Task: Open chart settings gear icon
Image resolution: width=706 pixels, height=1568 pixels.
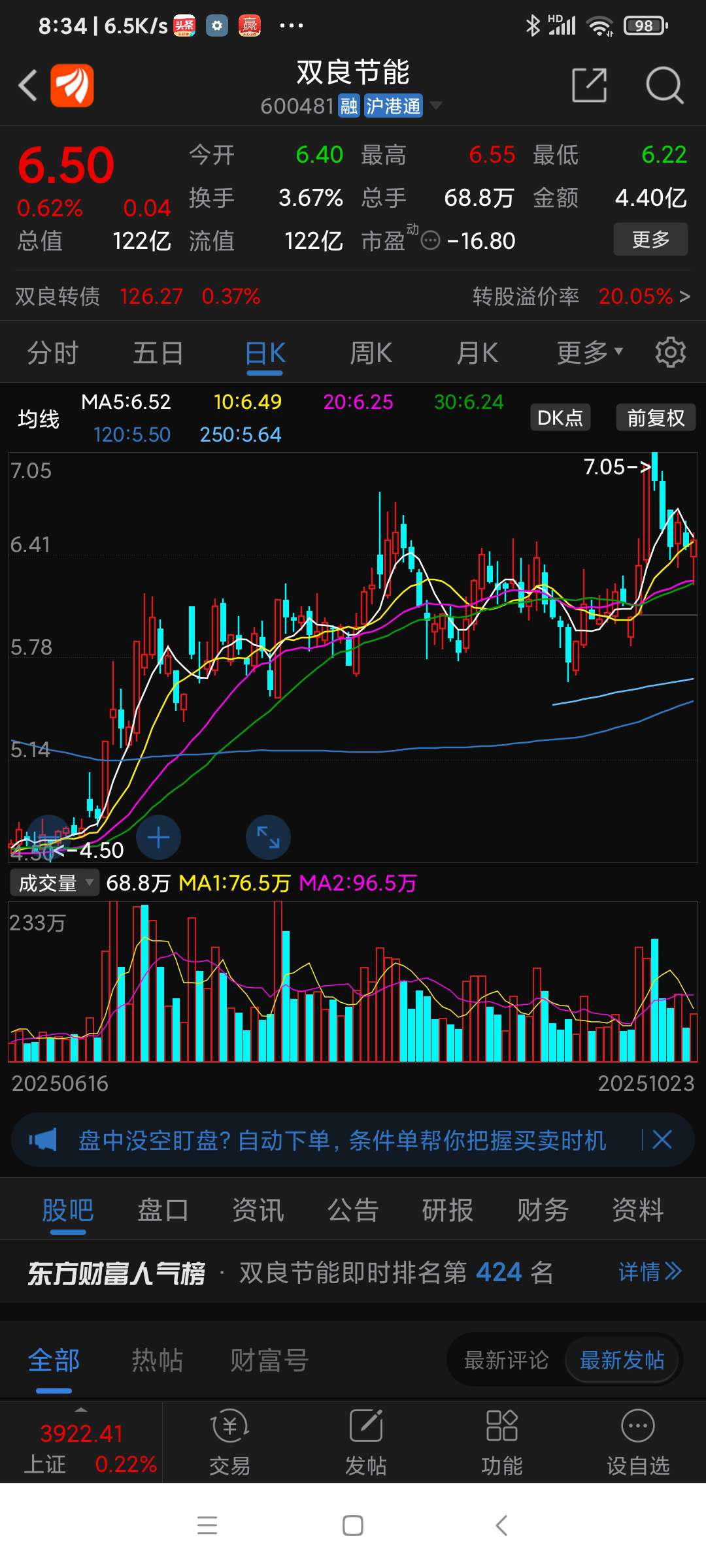Action: pyautogui.click(x=671, y=353)
